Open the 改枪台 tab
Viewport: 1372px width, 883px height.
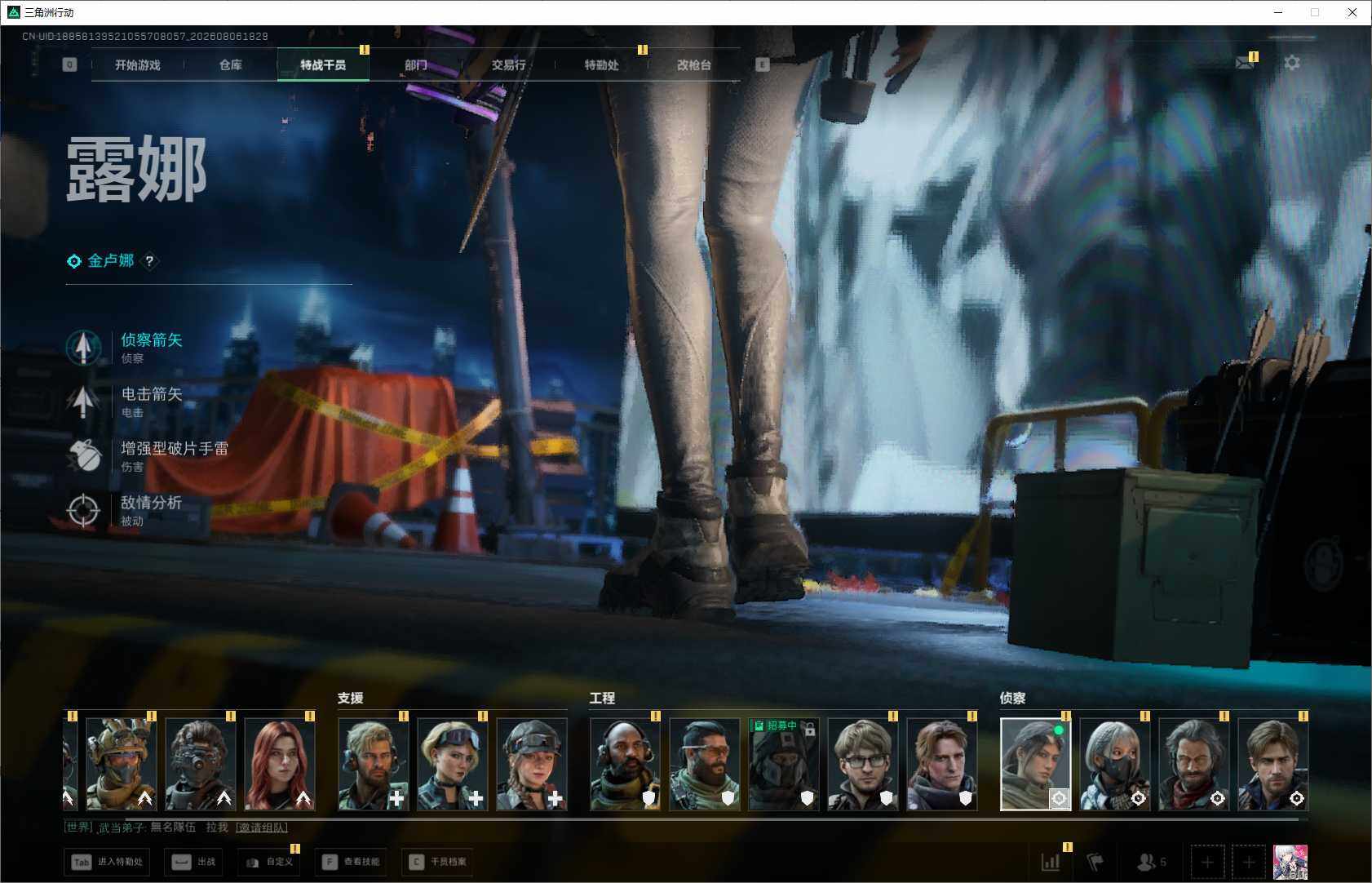694,64
